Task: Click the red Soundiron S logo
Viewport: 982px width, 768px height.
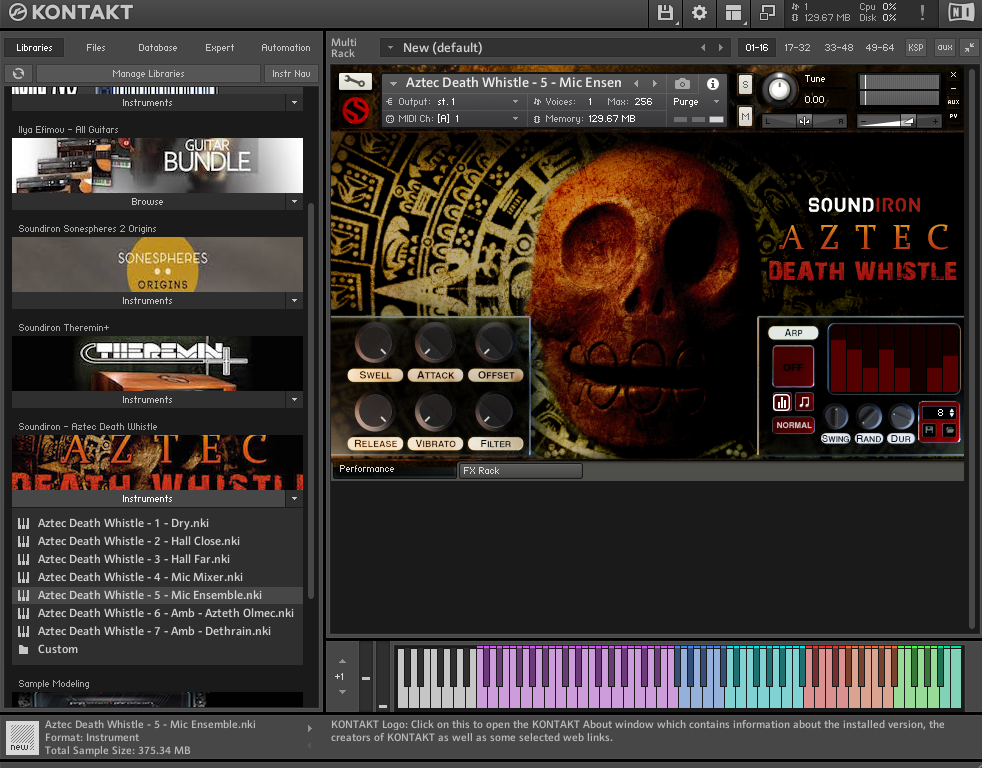Action: 355,111
